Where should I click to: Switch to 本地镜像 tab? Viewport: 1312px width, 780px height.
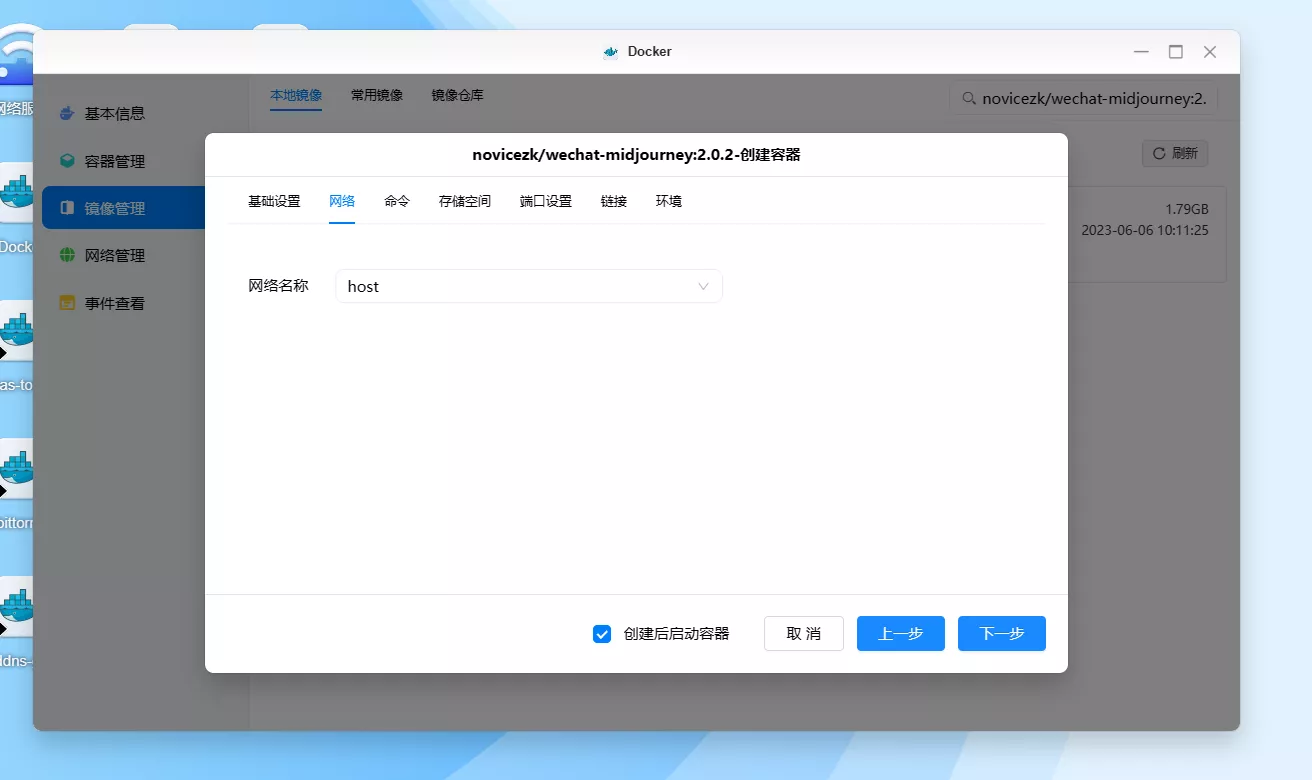[296, 95]
